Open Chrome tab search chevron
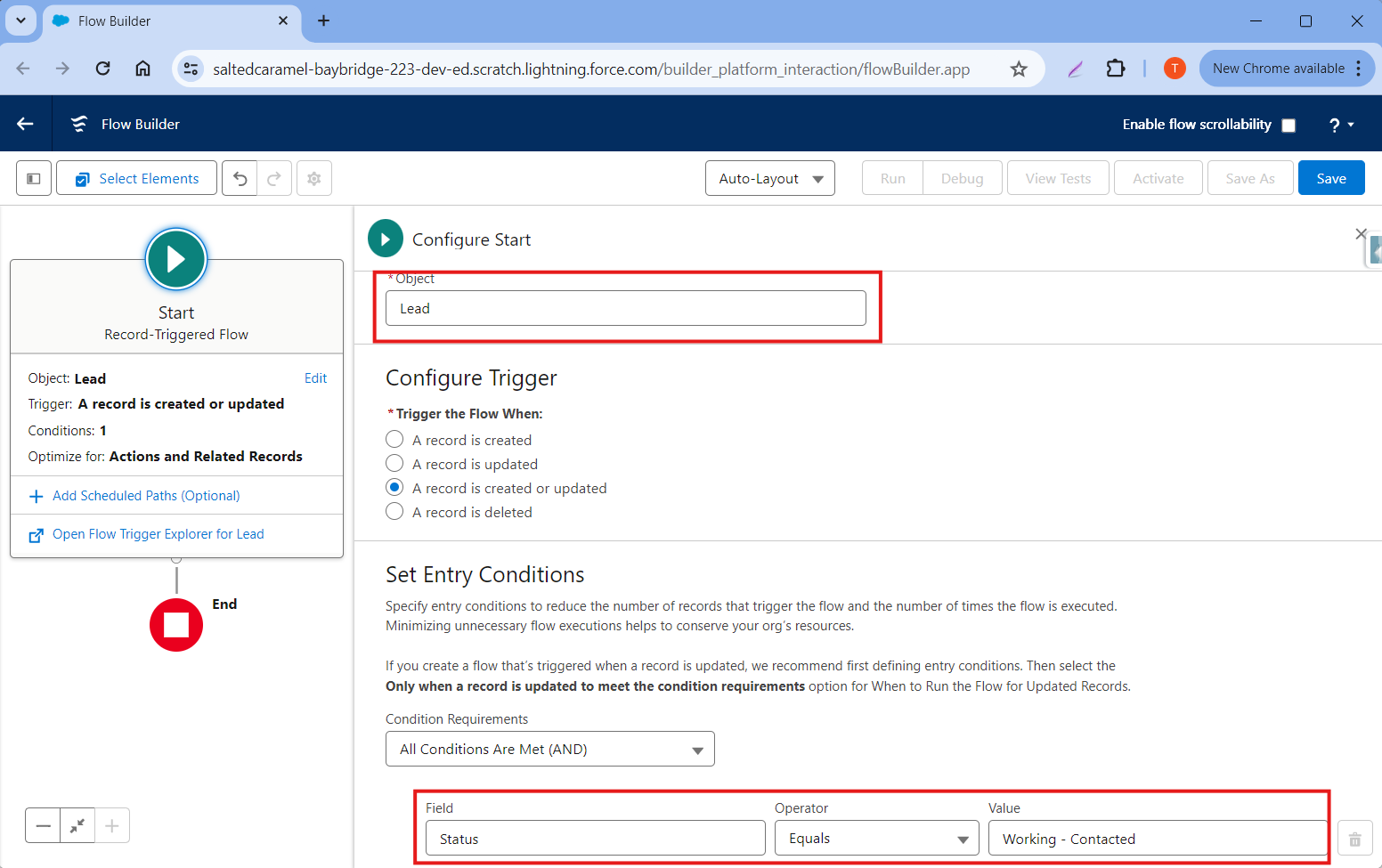 pyautogui.click(x=20, y=20)
